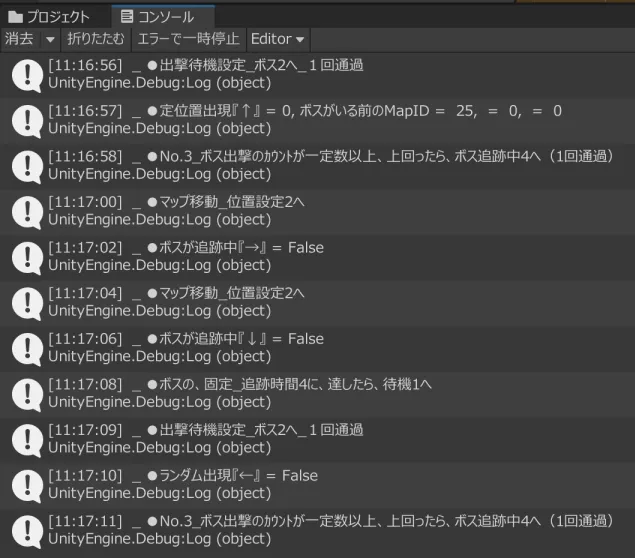This screenshot has height=558, width=635.
Task: Click the log icon for the 11:17:02 entry
Action: (x=27, y=258)
